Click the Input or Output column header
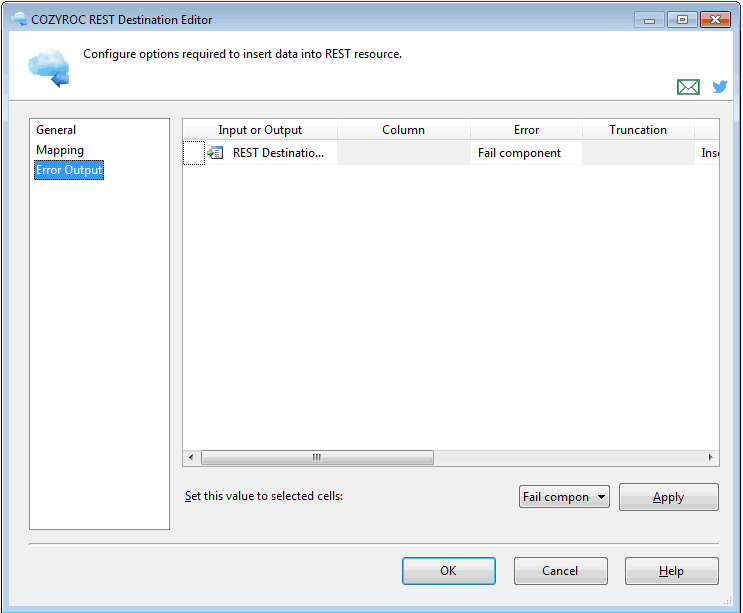Image resolution: width=743 pixels, height=613 pixels. click(x=260, y=130)
